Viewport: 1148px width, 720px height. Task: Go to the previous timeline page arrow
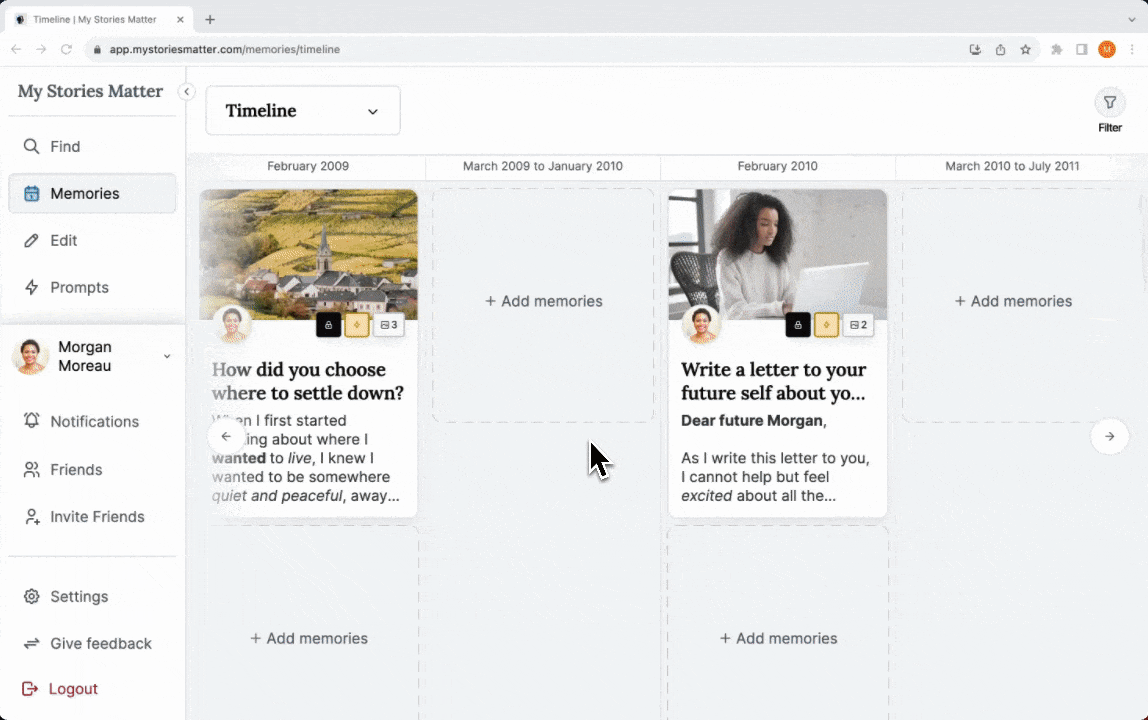click(226, 437)
